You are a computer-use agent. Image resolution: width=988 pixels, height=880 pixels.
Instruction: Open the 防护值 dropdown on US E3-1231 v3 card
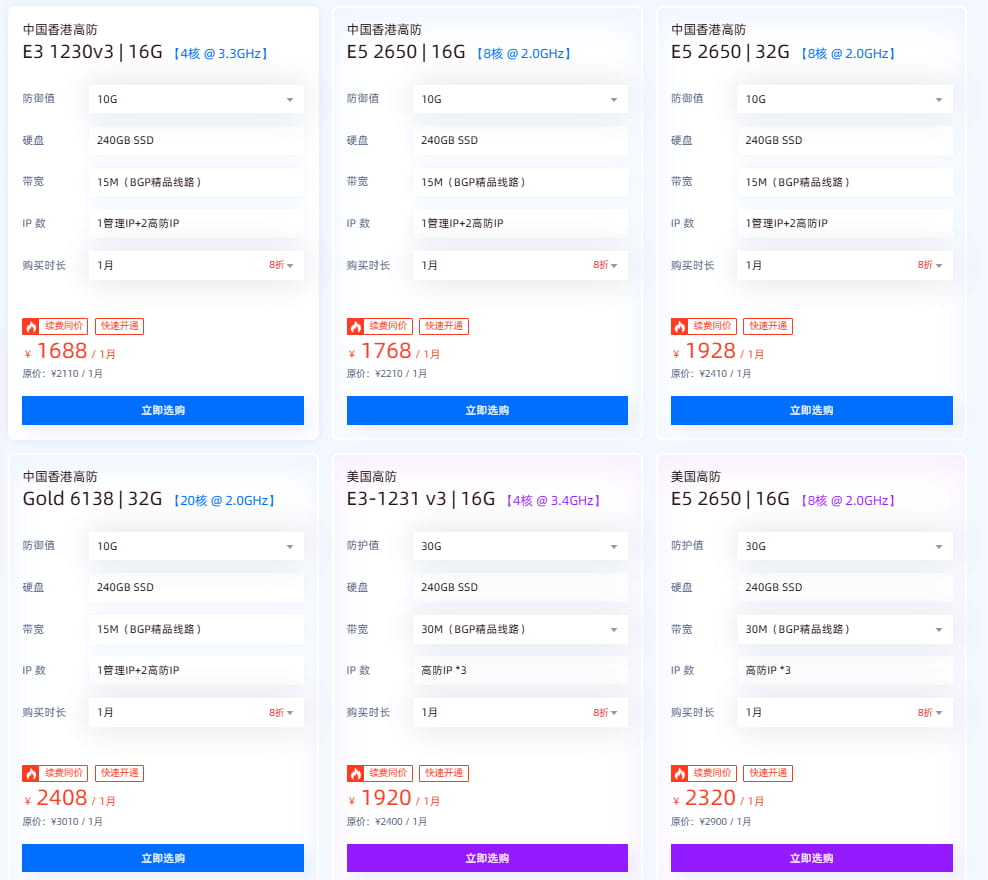pyautogui.click(x=520, y=545)
